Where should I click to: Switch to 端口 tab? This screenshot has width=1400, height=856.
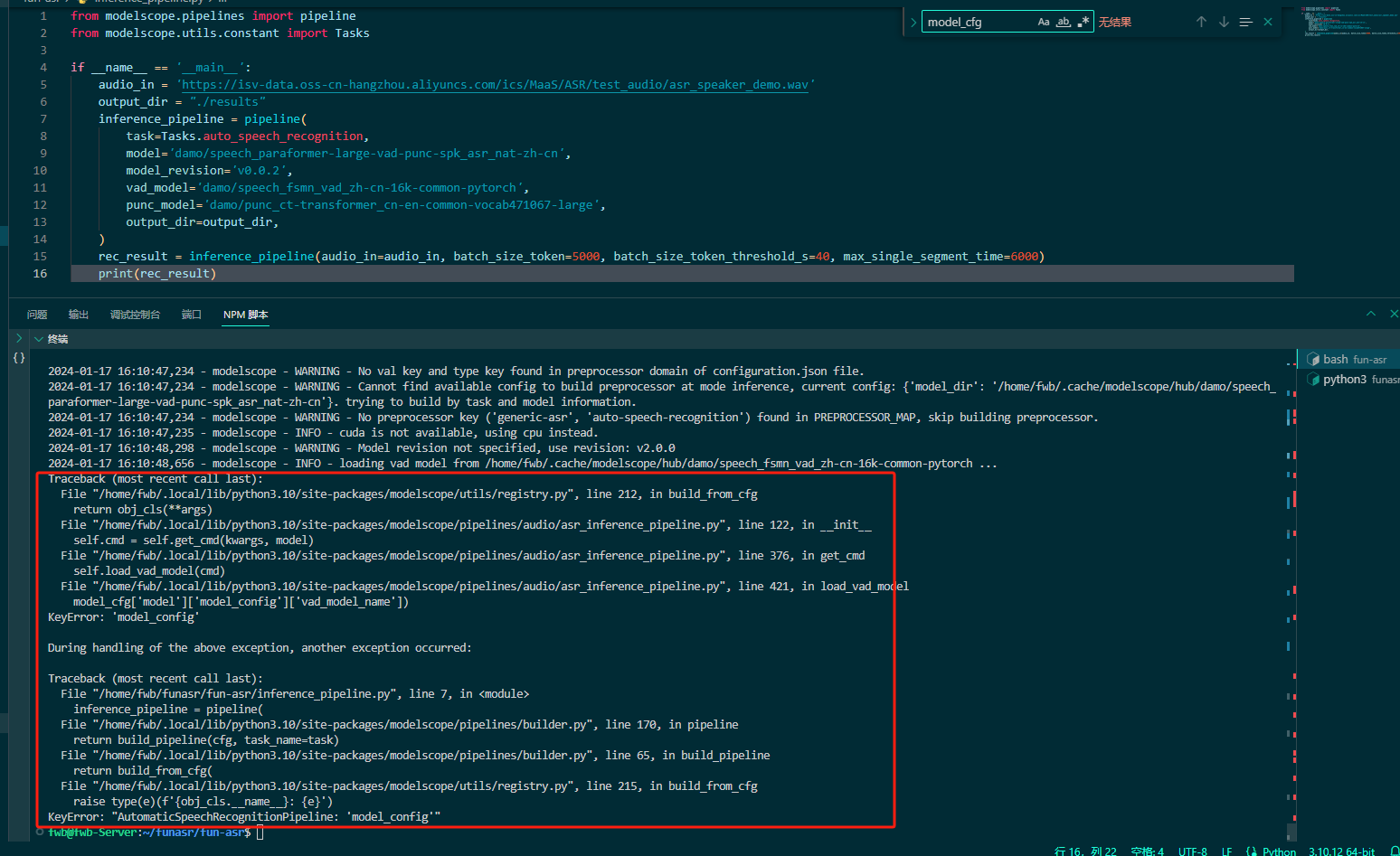click(x=192, y=315)
